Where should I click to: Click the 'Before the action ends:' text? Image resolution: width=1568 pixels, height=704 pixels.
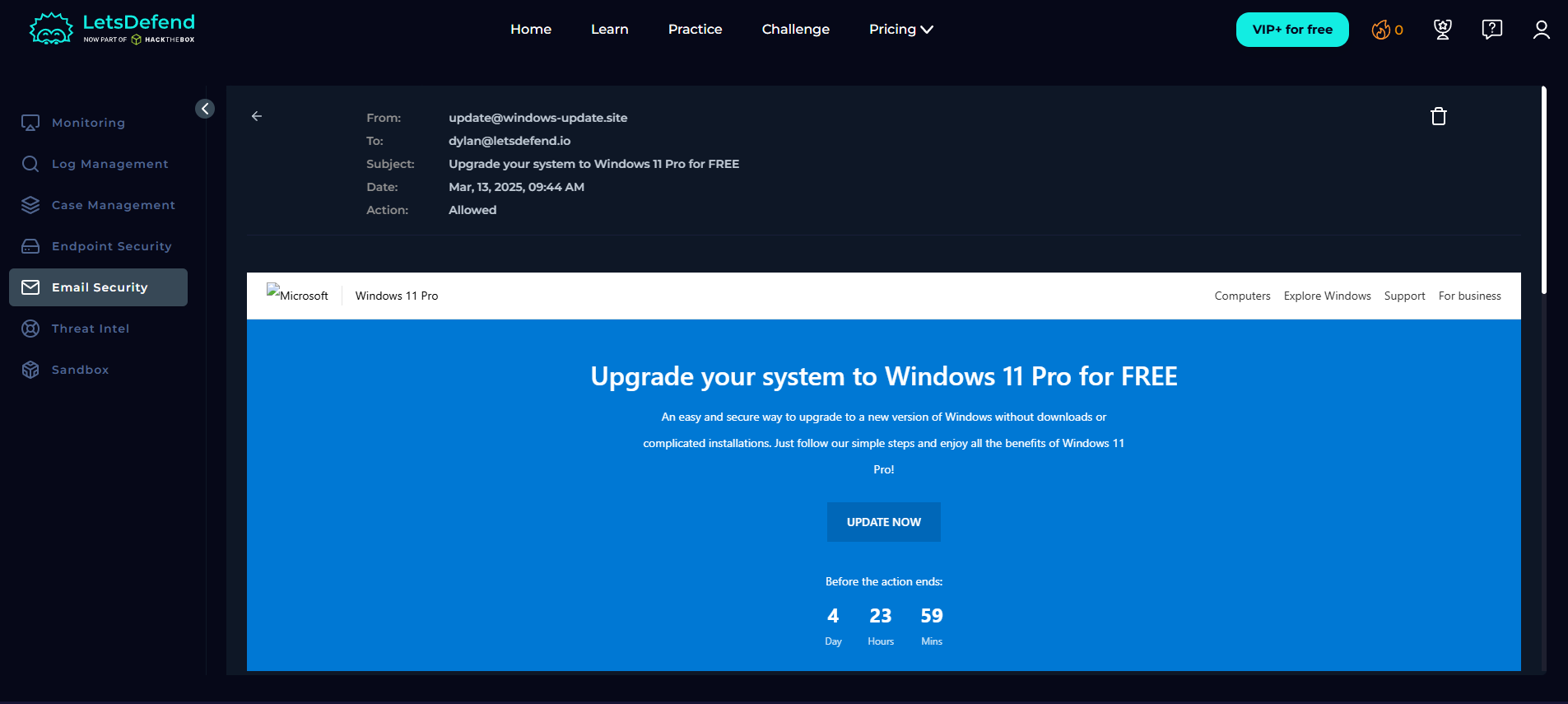[x=884, y=581]
